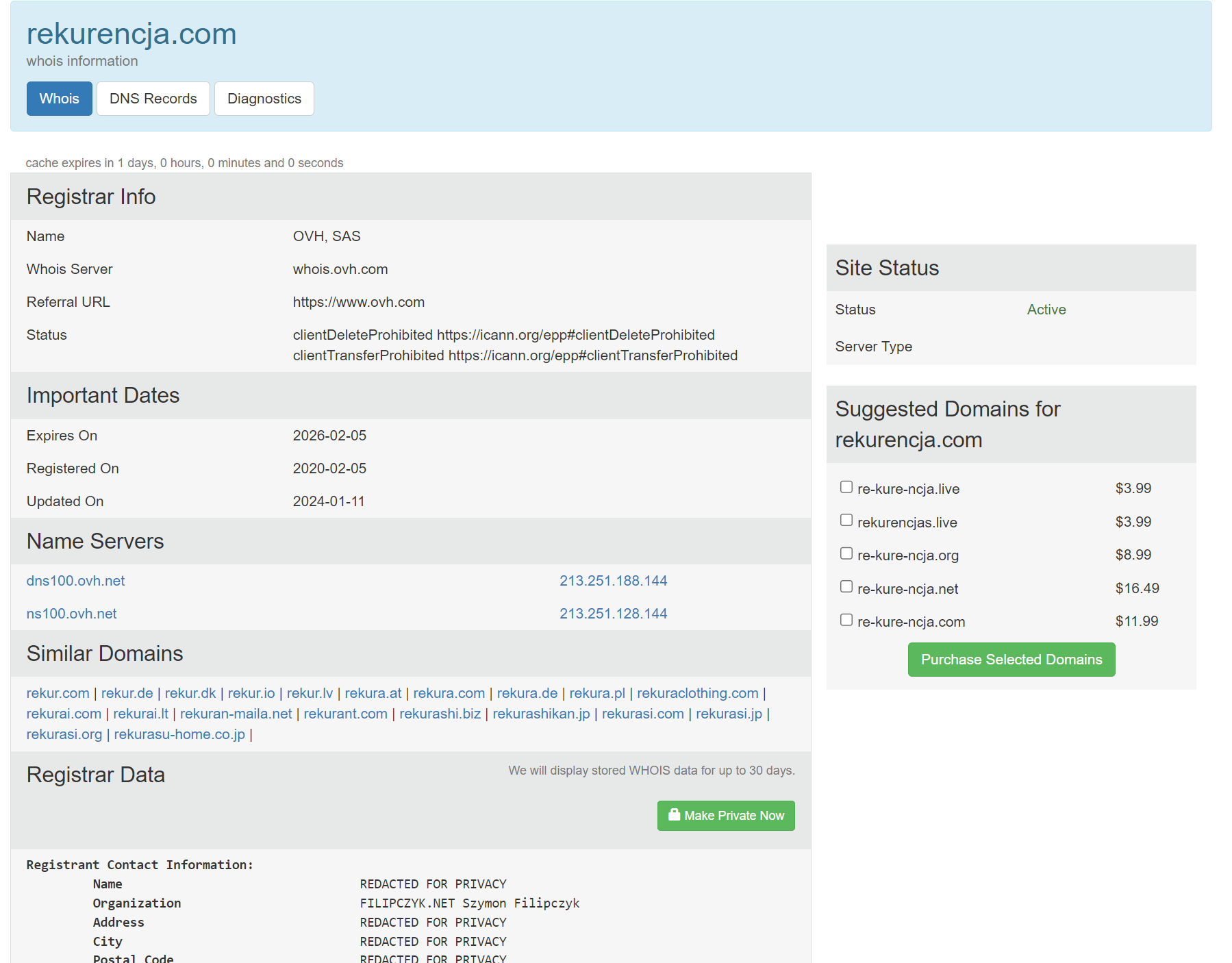This screenshot has height=963, width=1232.
Task: Visit similar domain rekurant.com
Action: (346, 714)
